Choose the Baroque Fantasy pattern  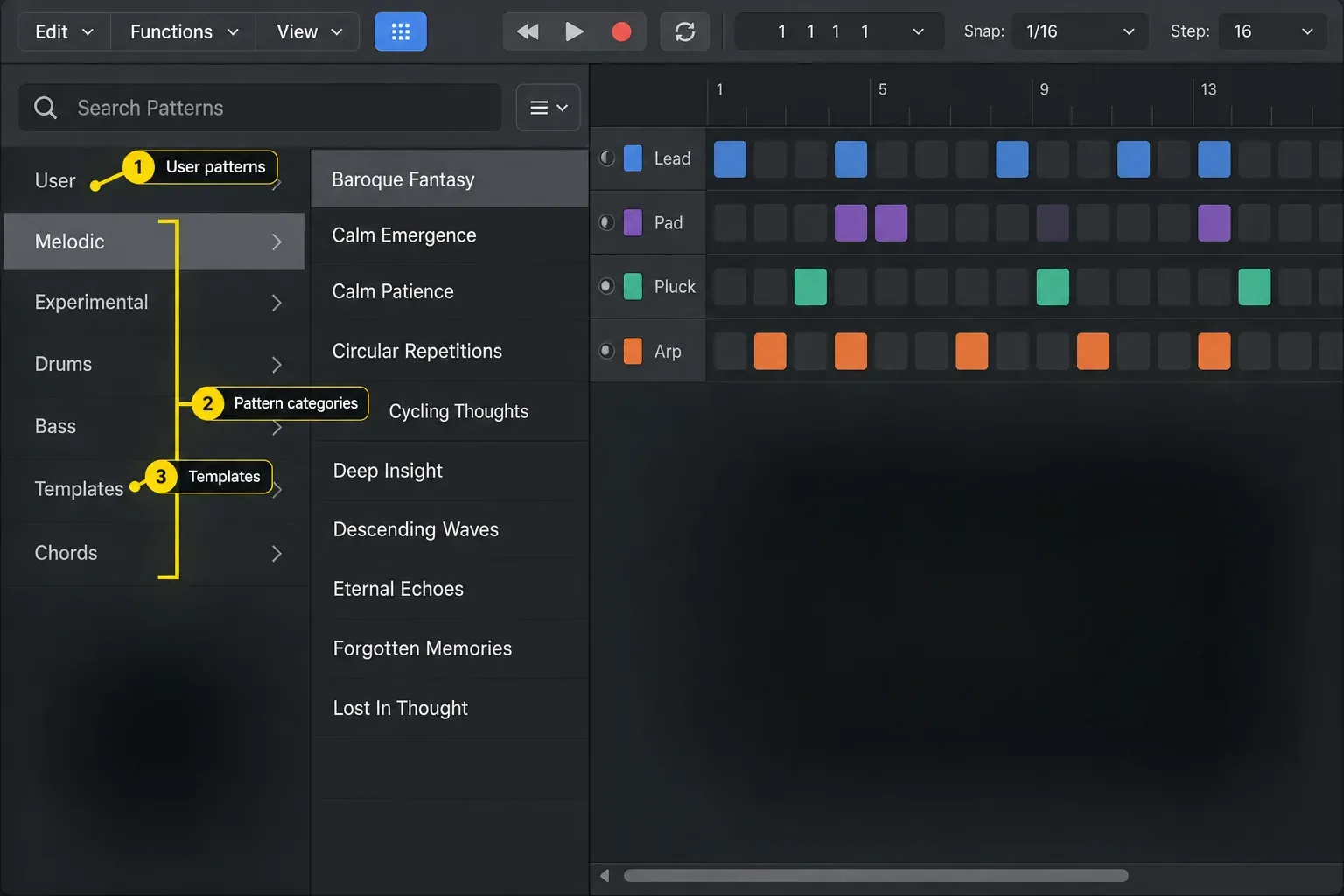[x=450, y=178]
